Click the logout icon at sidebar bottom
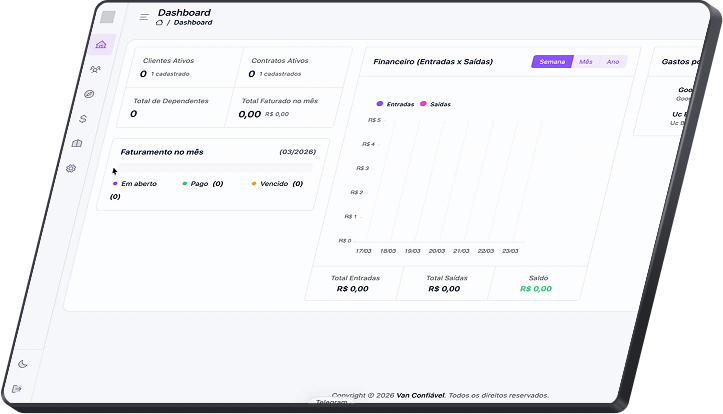Screen dimensions: 723x414 17,388
